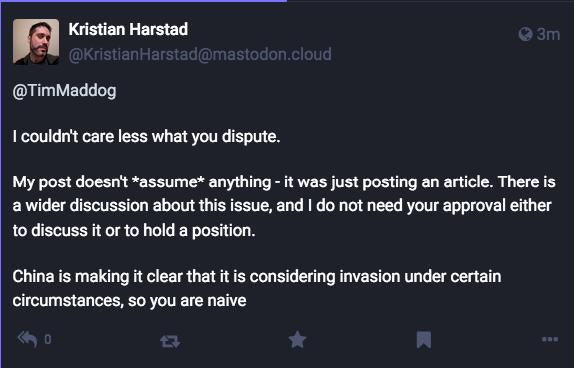The width and height of the screenshot is (574, 368).
Task: Open the post via the 3m timestamp
Action: coord(548,34)
